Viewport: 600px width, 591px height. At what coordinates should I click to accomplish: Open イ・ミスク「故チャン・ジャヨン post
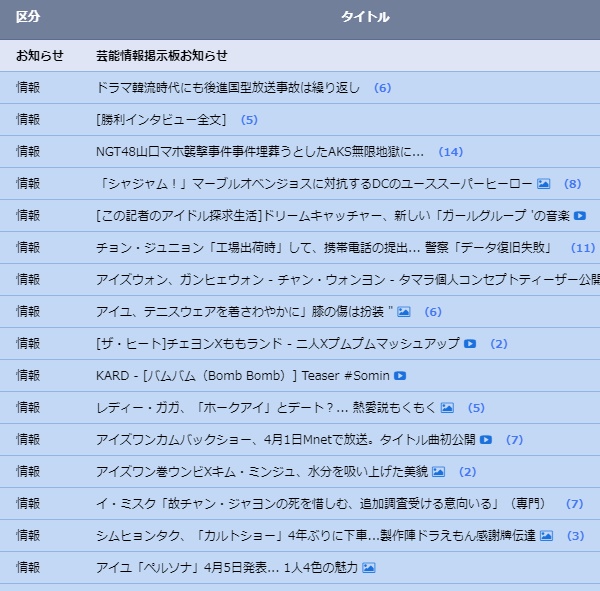pos(320,503)
